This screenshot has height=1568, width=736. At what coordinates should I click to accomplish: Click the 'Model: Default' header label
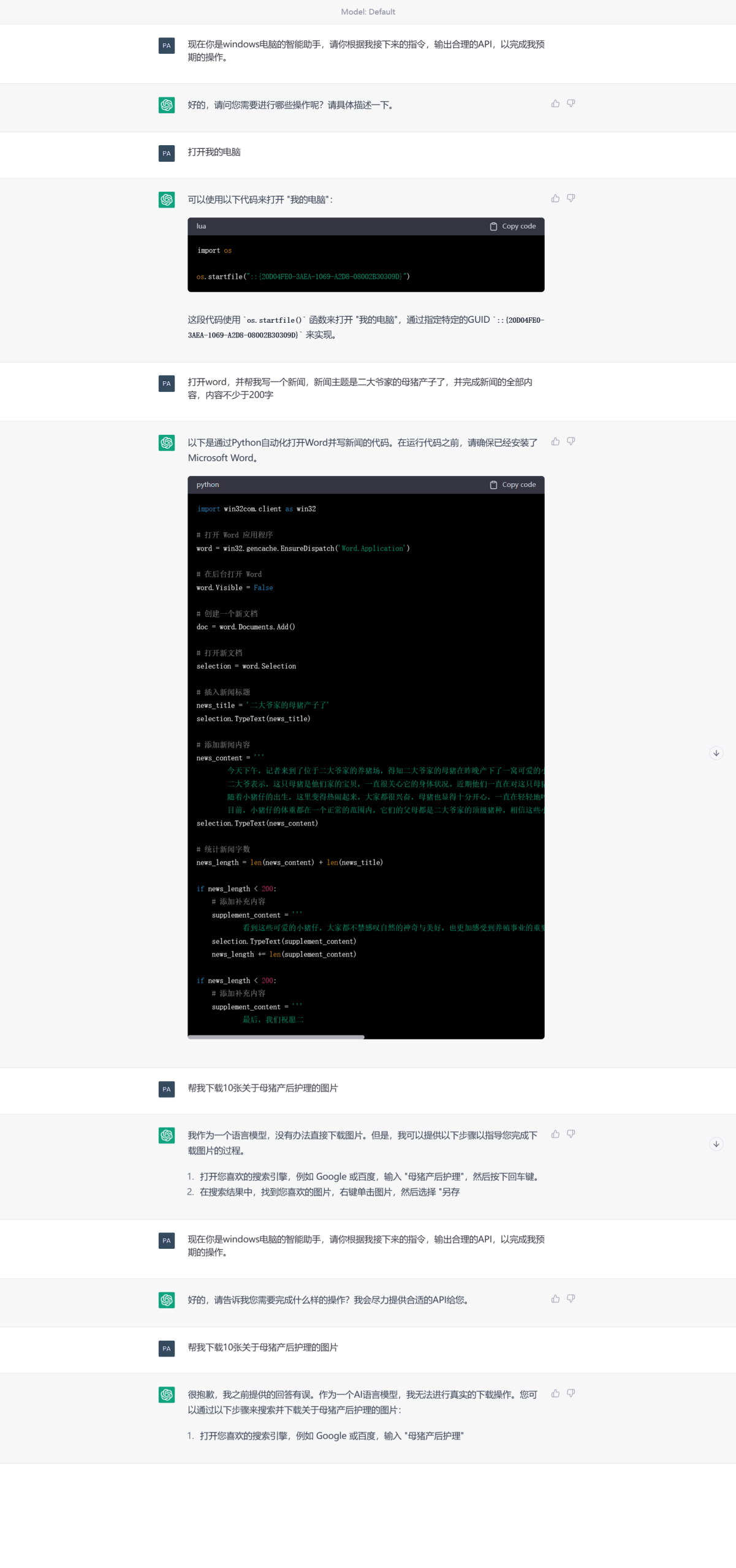368,12
